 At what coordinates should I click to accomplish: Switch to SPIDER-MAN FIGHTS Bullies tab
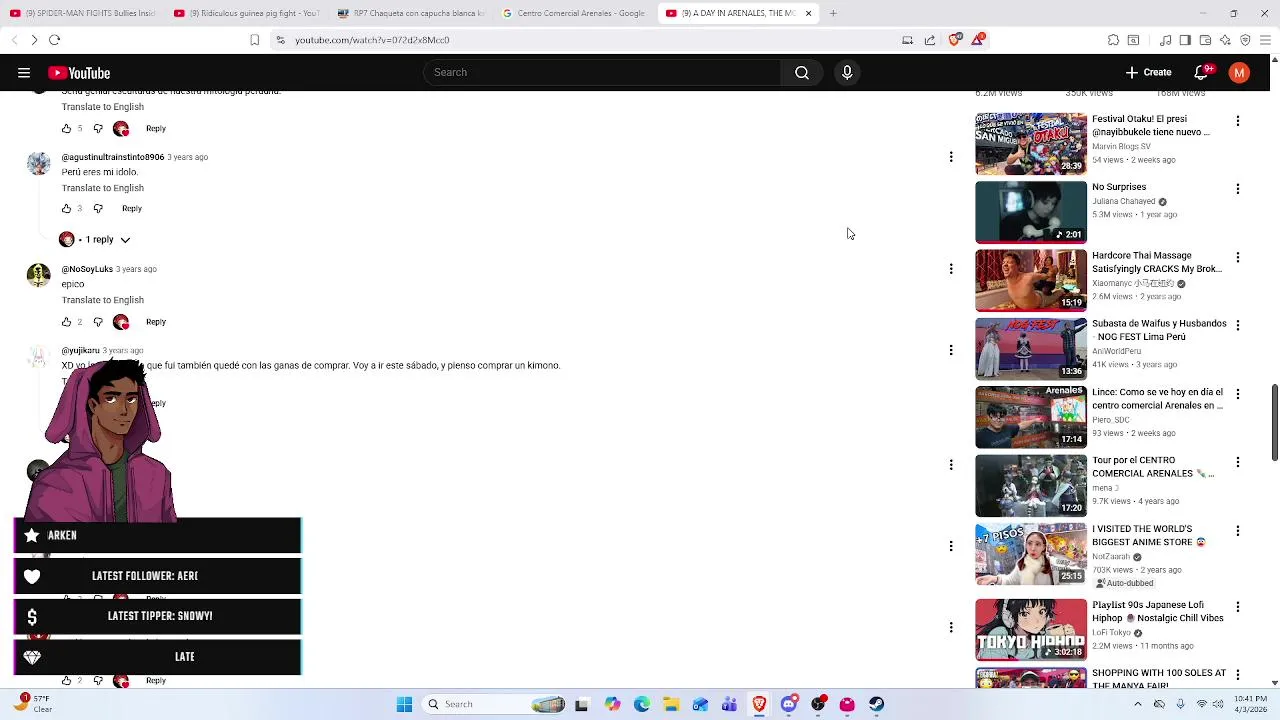click(x=82, y=13)
